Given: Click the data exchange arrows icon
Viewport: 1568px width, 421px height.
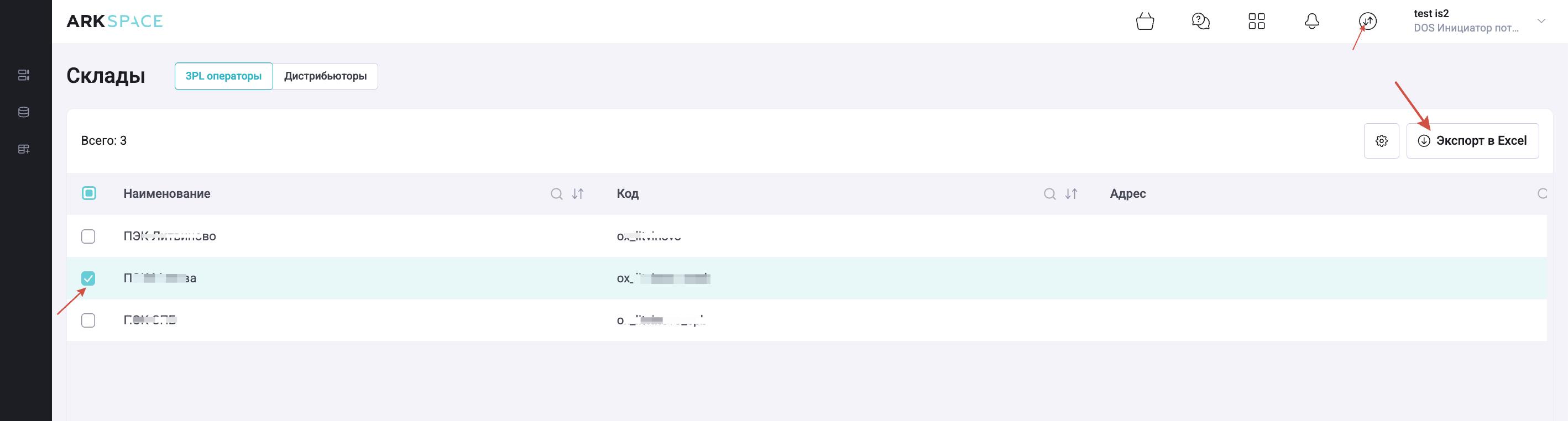Looking at the screenshot, I should coord(1368,22).
